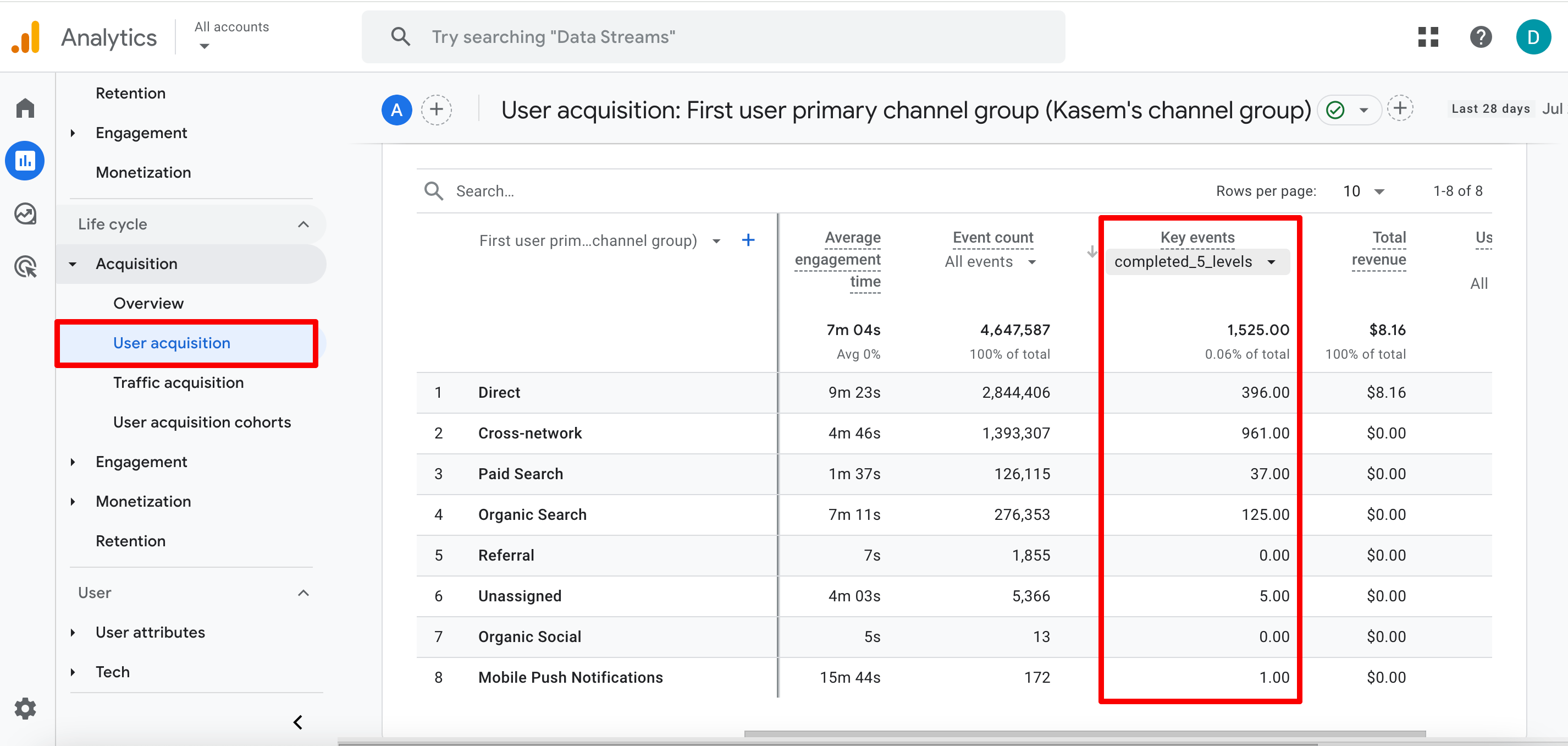Click the add comparison plus button
The image size is (1568, 746).
coord(437,110)
